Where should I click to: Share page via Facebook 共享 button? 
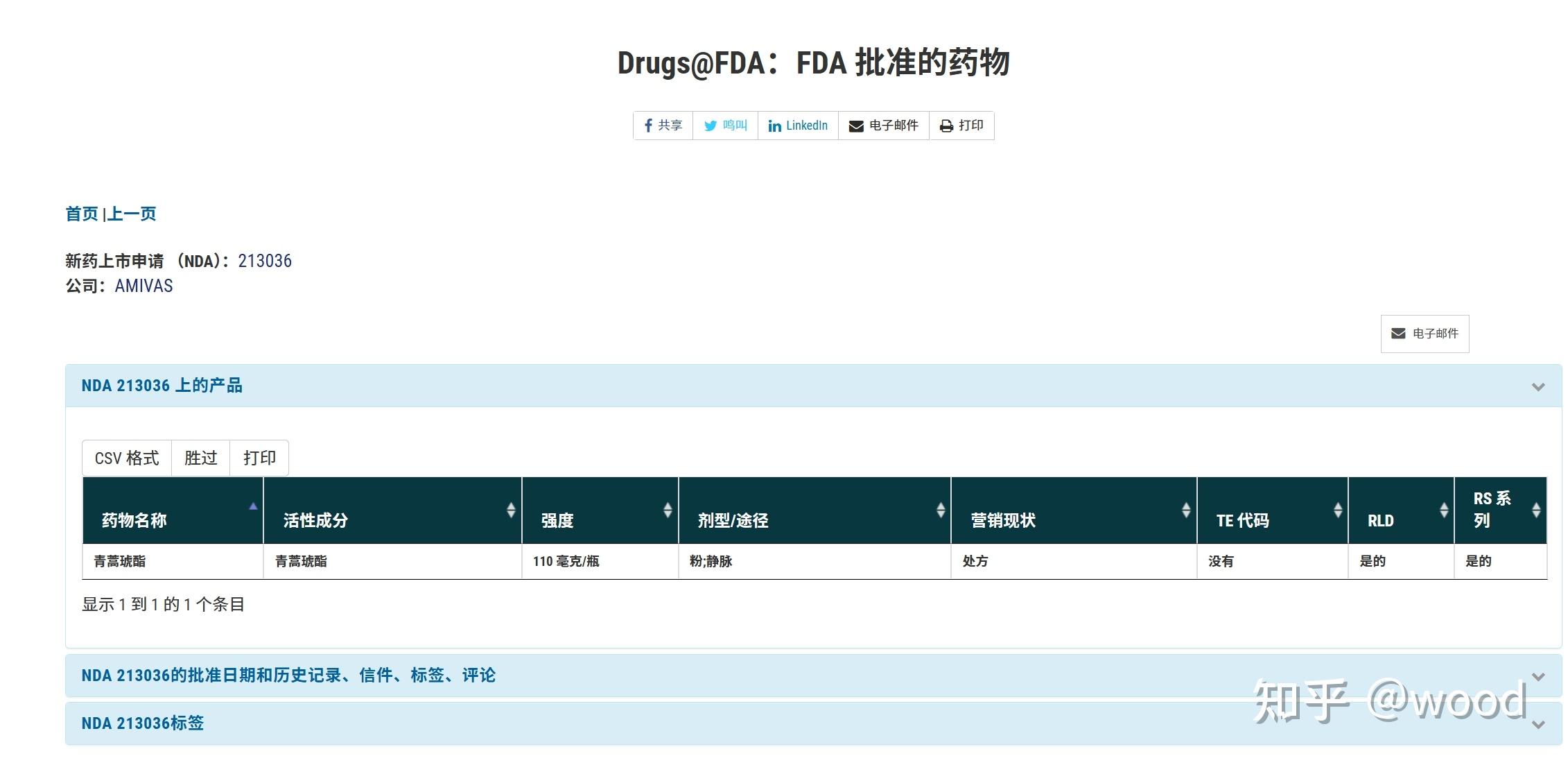click(663, 126)
